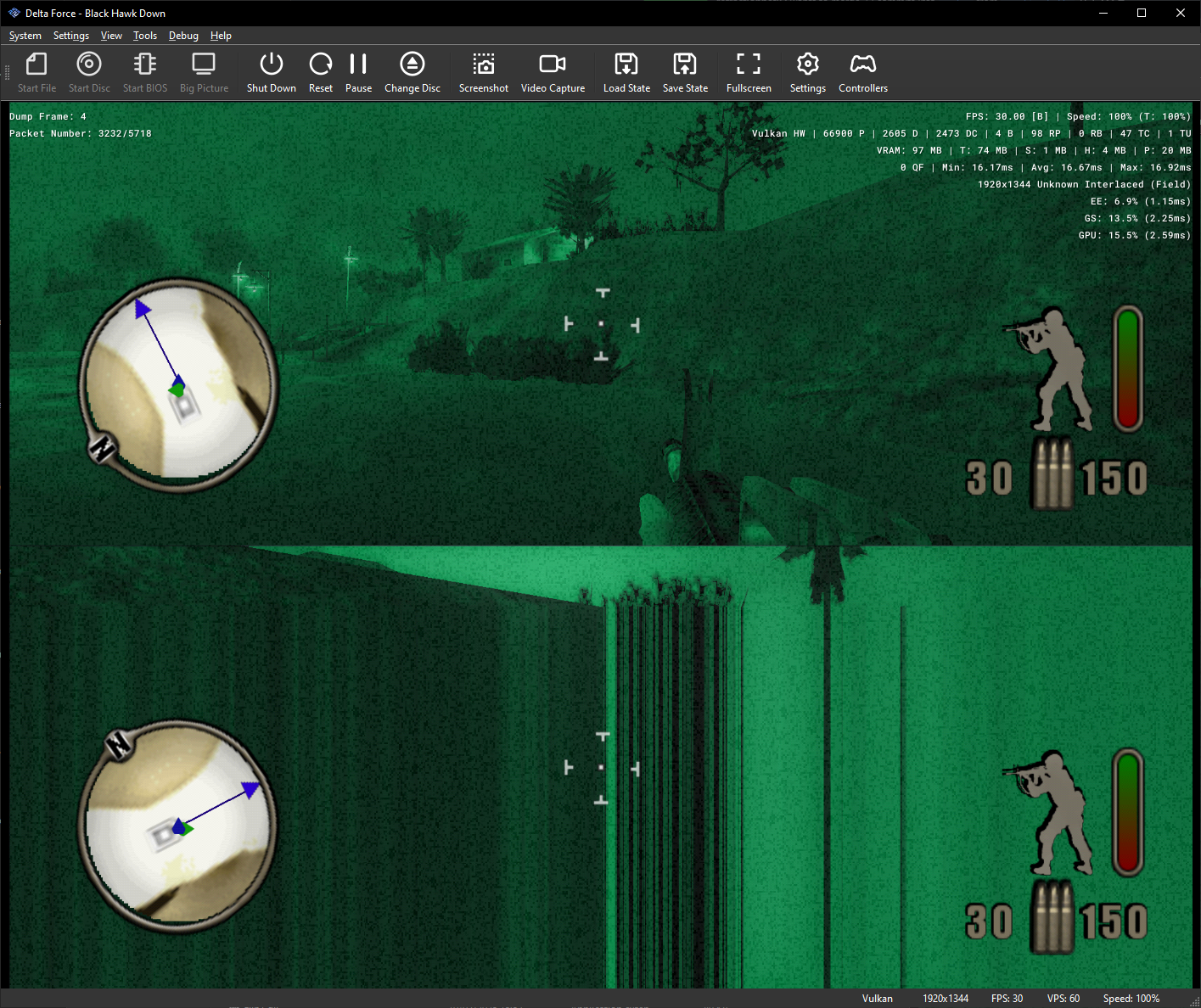Click the upper screen's aiming crosshair
This screenshot has height=1008, width=1201.
click(602, 324)
